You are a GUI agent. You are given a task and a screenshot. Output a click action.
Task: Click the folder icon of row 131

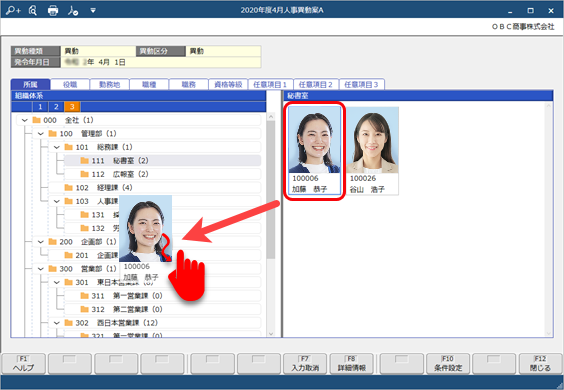pos(85,215)
